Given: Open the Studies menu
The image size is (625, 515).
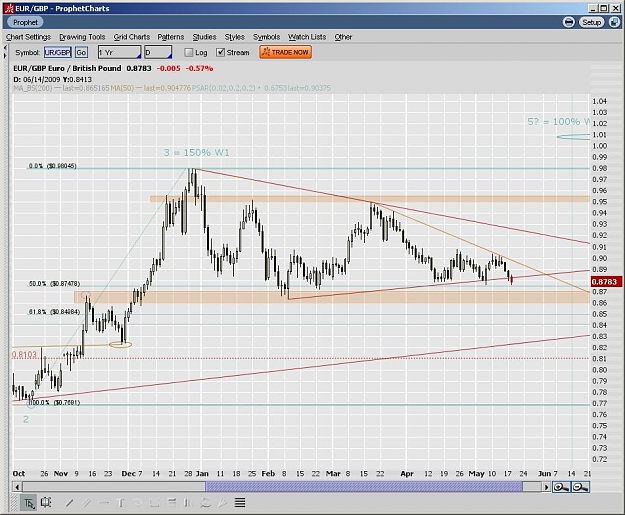Looking at the screenshot, I should [x=204, y=37].
